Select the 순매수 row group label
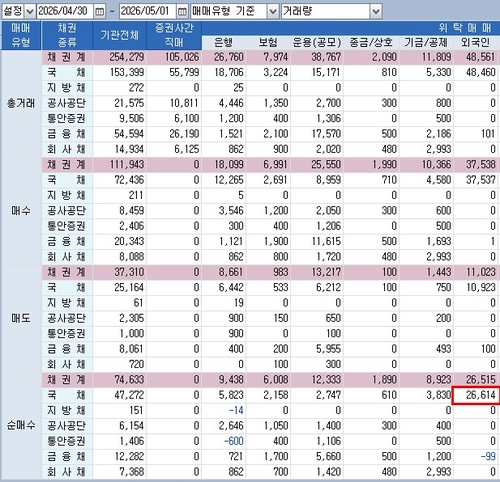The height and width of the screenshot is (482, 500). 21,426
